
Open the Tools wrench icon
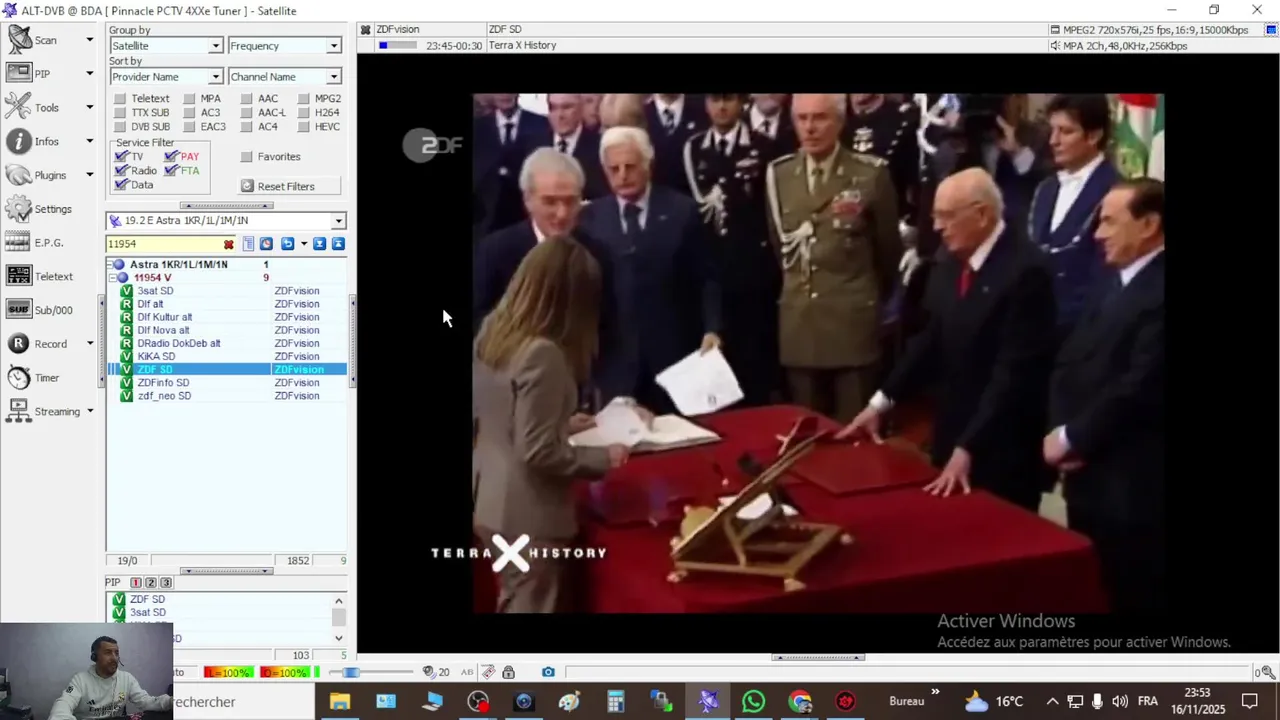click(x=20, y=107)
